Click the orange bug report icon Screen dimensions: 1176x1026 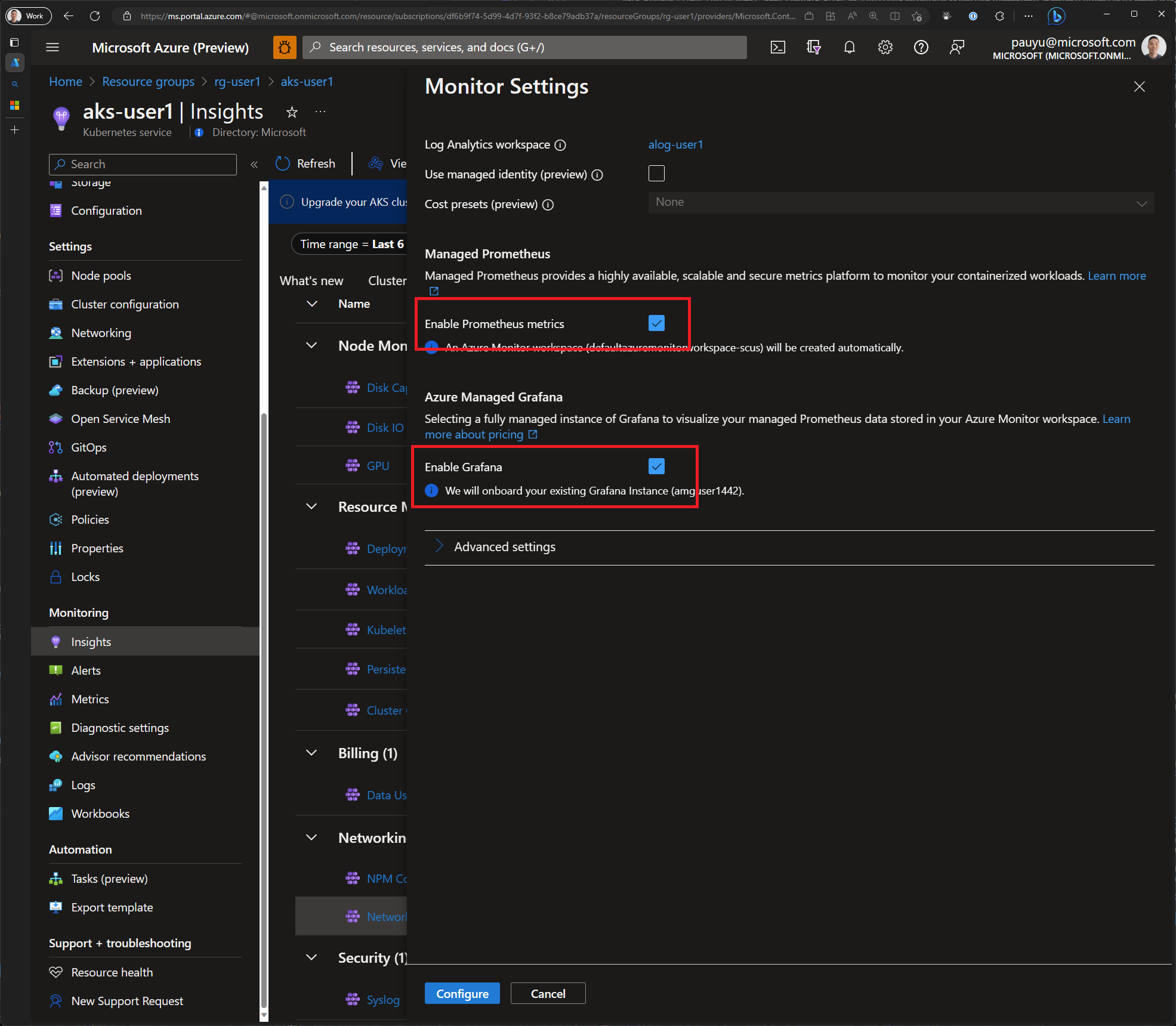point(285,47)
